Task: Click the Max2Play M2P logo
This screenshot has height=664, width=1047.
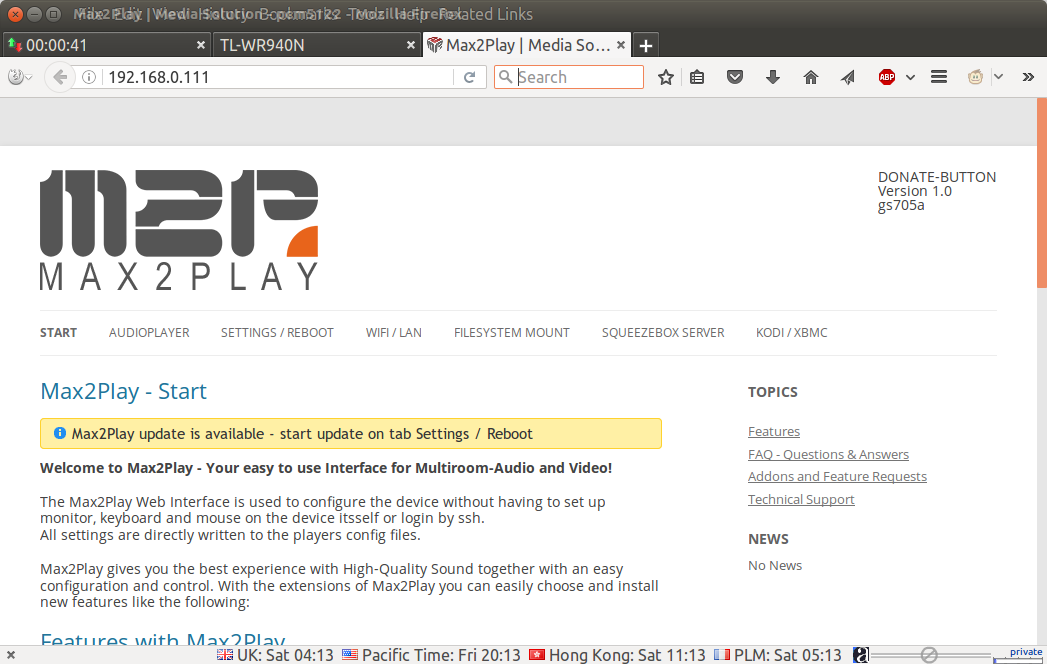Action: click(x=179, y=230)
